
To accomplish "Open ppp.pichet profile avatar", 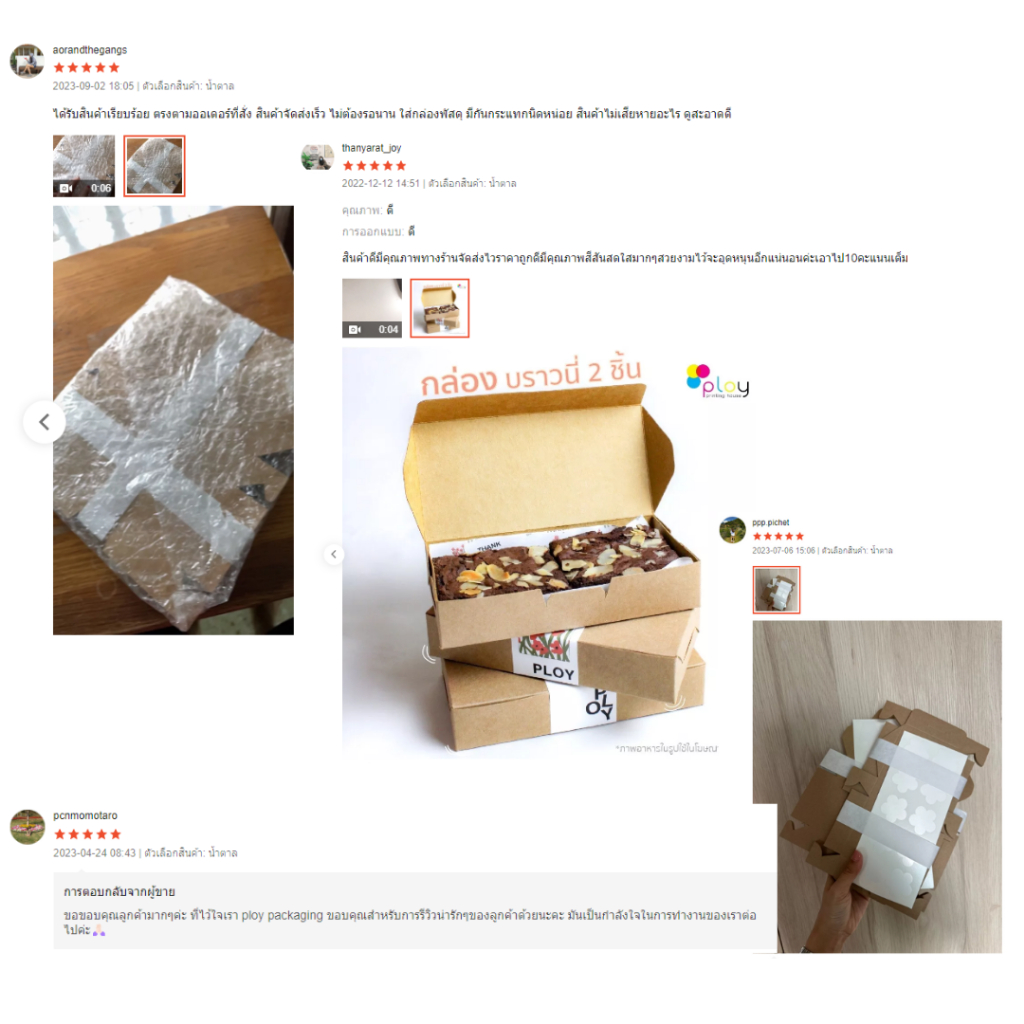I will point(732,530).
